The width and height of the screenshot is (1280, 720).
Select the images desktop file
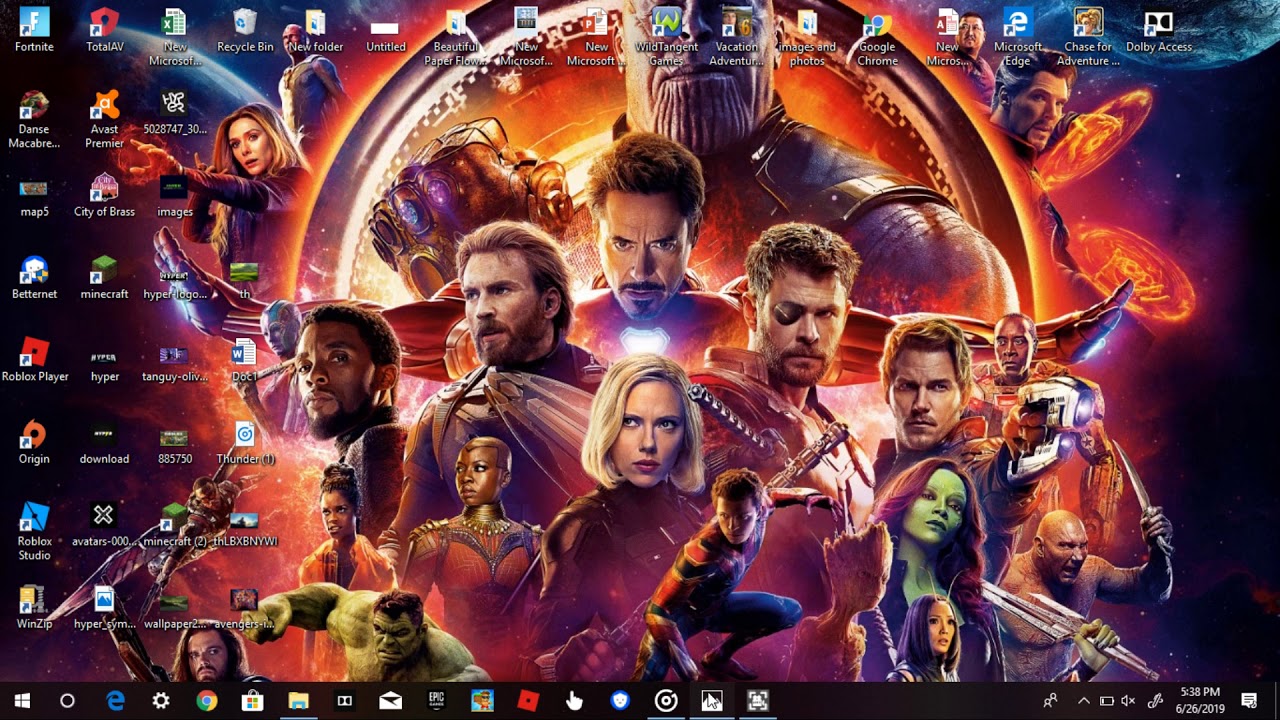pos(175,195)
